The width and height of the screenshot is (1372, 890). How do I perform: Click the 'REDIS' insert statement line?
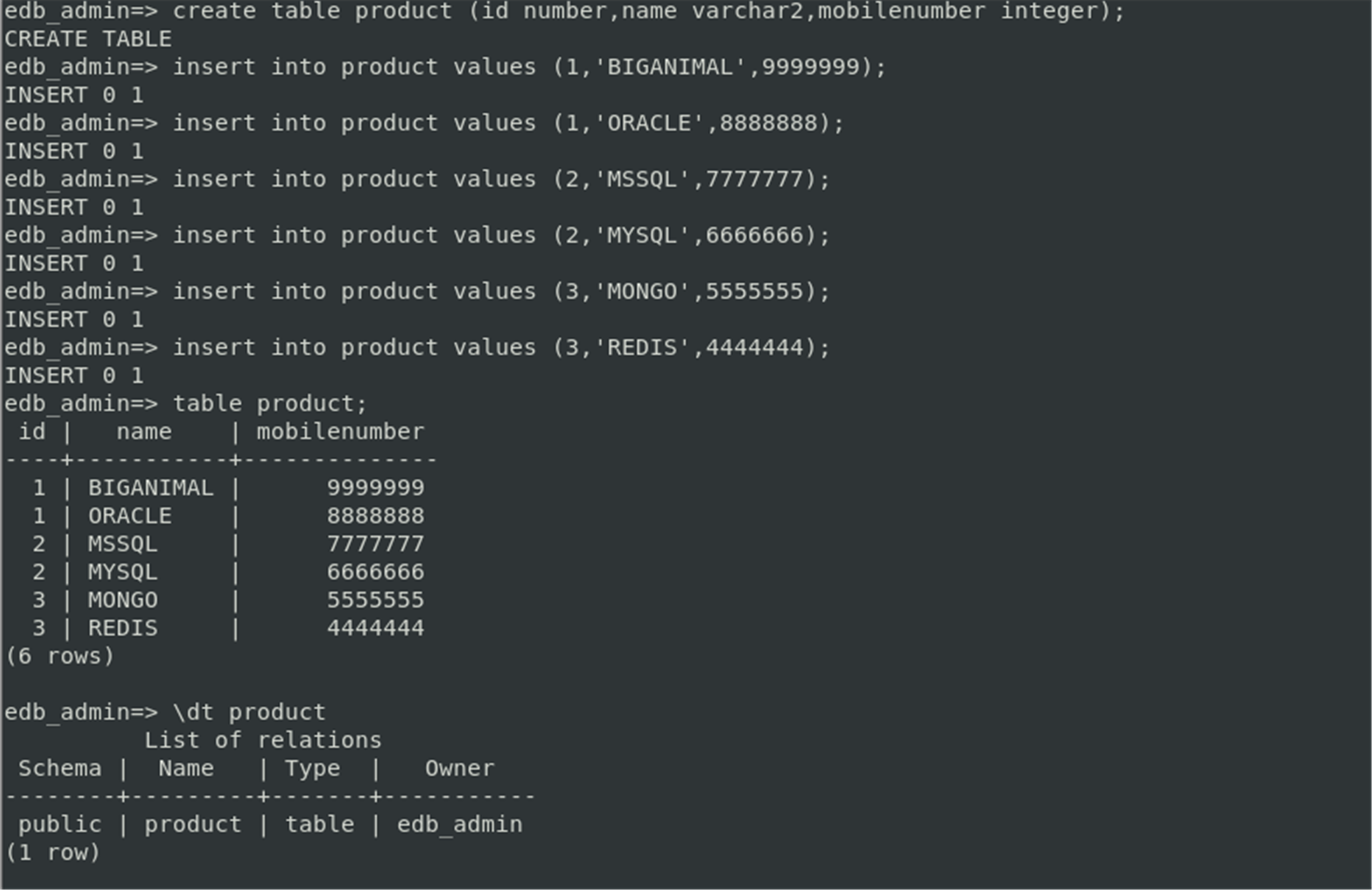point(417,348)
